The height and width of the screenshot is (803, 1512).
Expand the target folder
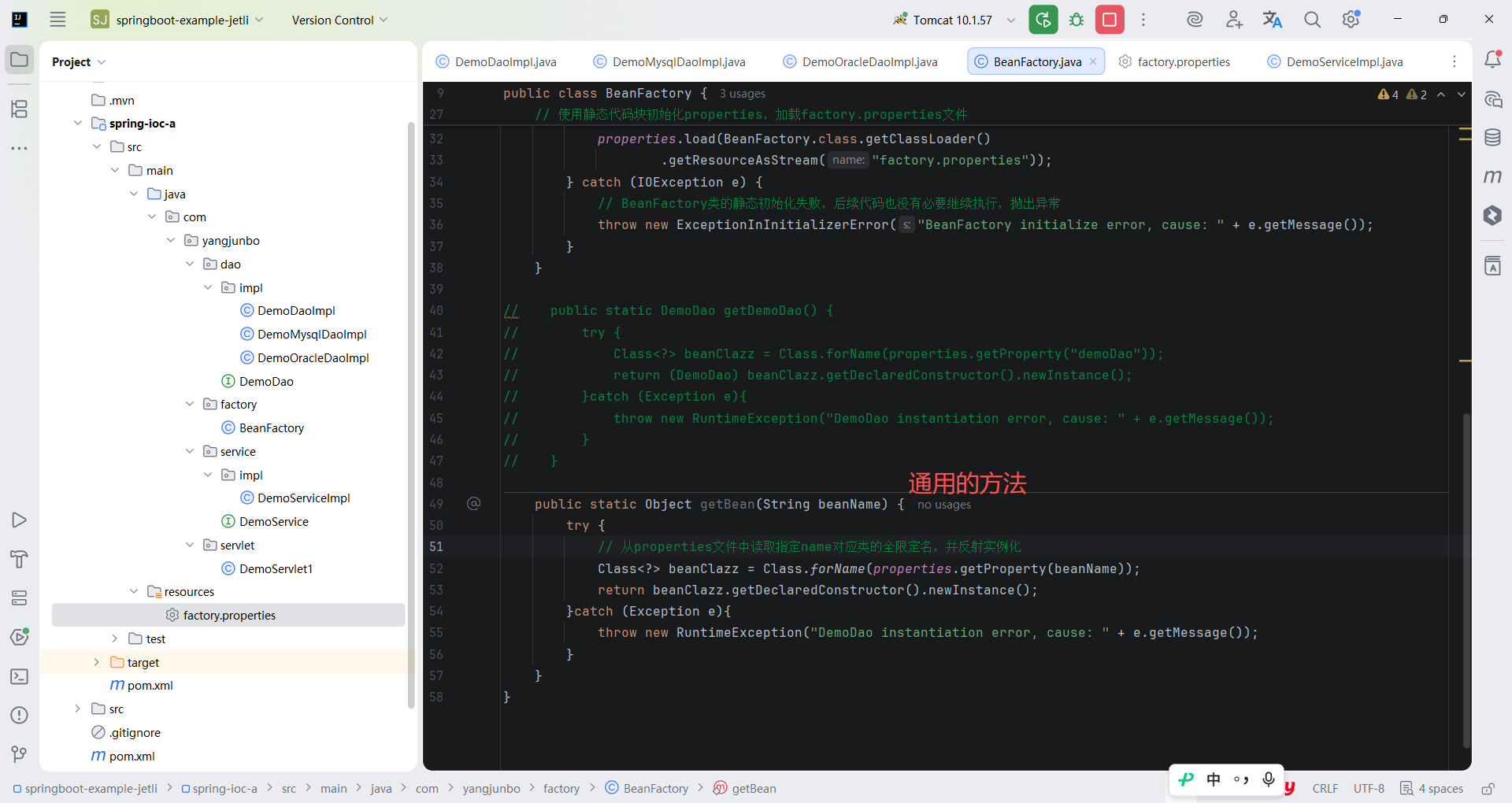(x=97, y=663)
